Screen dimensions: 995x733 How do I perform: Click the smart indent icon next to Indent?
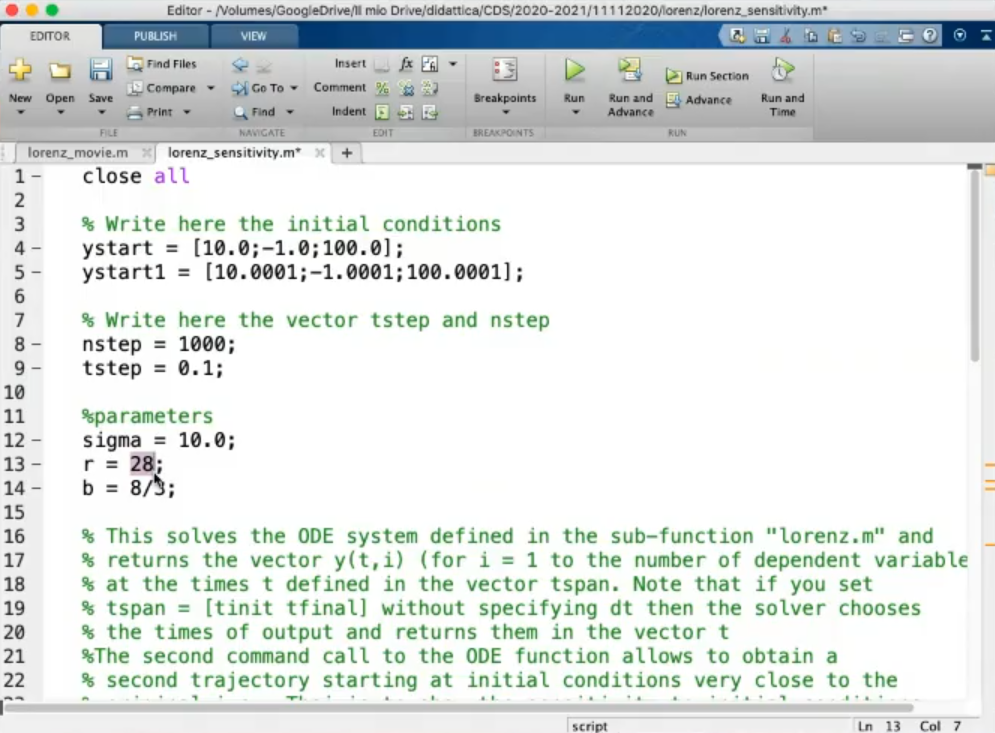(x=382, y=112)
